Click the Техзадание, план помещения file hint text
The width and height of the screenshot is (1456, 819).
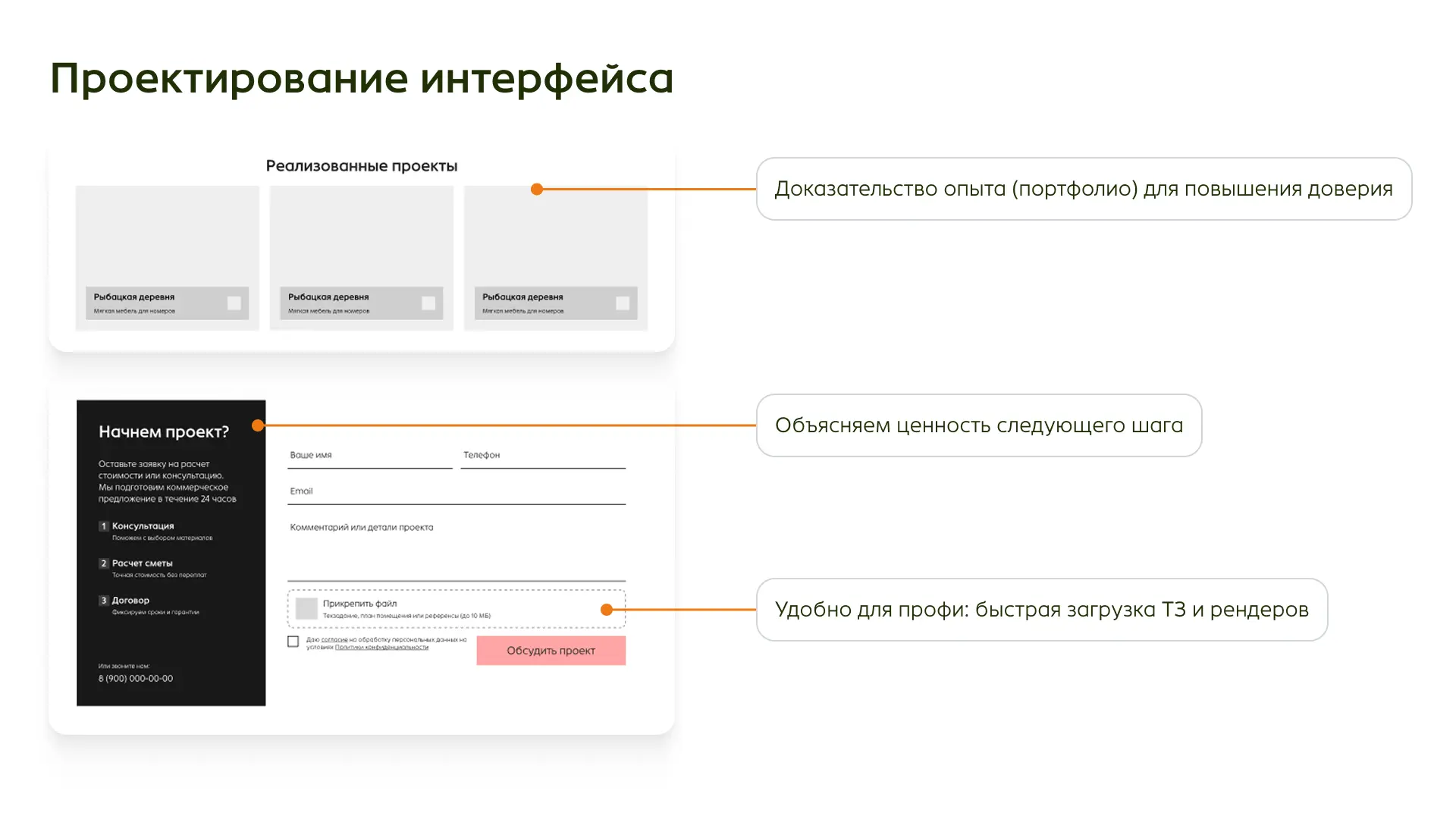pyautogui.click(x=407, y=616)
